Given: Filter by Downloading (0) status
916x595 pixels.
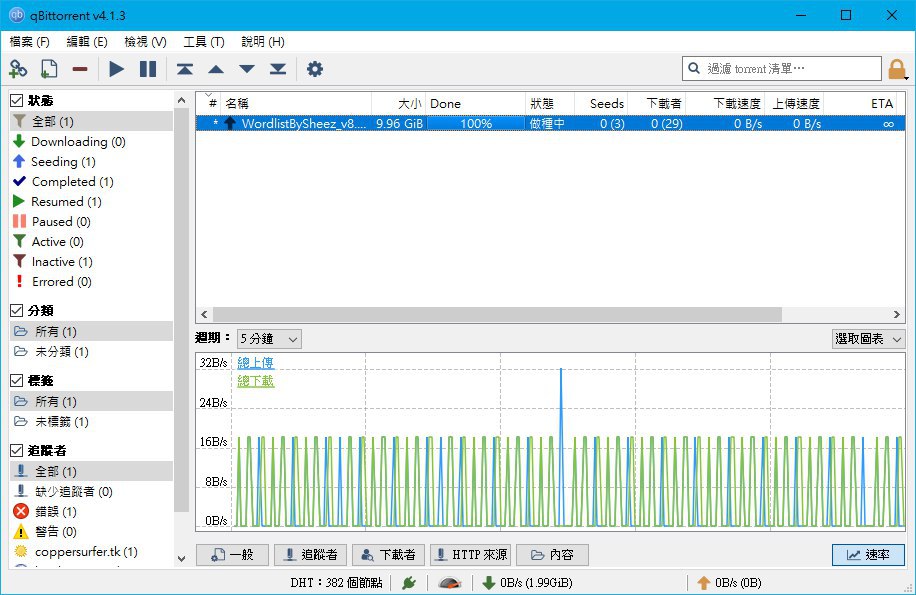Looking at the screenshot, I should [78, 141].
